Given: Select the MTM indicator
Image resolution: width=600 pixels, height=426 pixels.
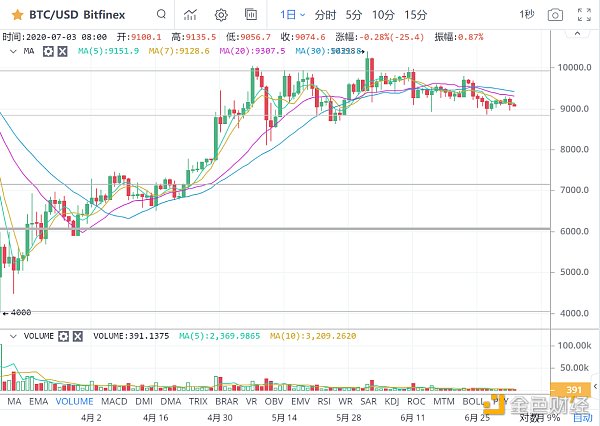Looking at the screenshot, I should 444,402.
